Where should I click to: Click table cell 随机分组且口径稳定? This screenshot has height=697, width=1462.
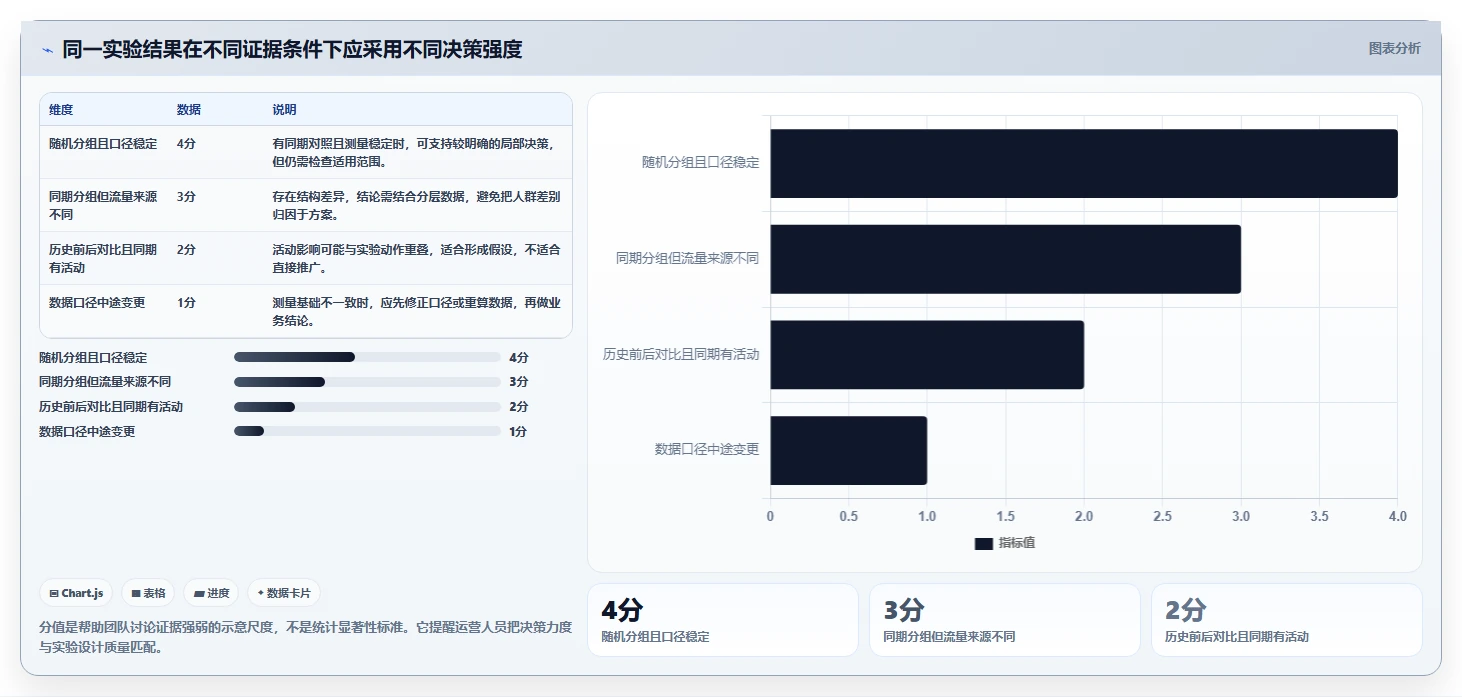click(103, 144)
